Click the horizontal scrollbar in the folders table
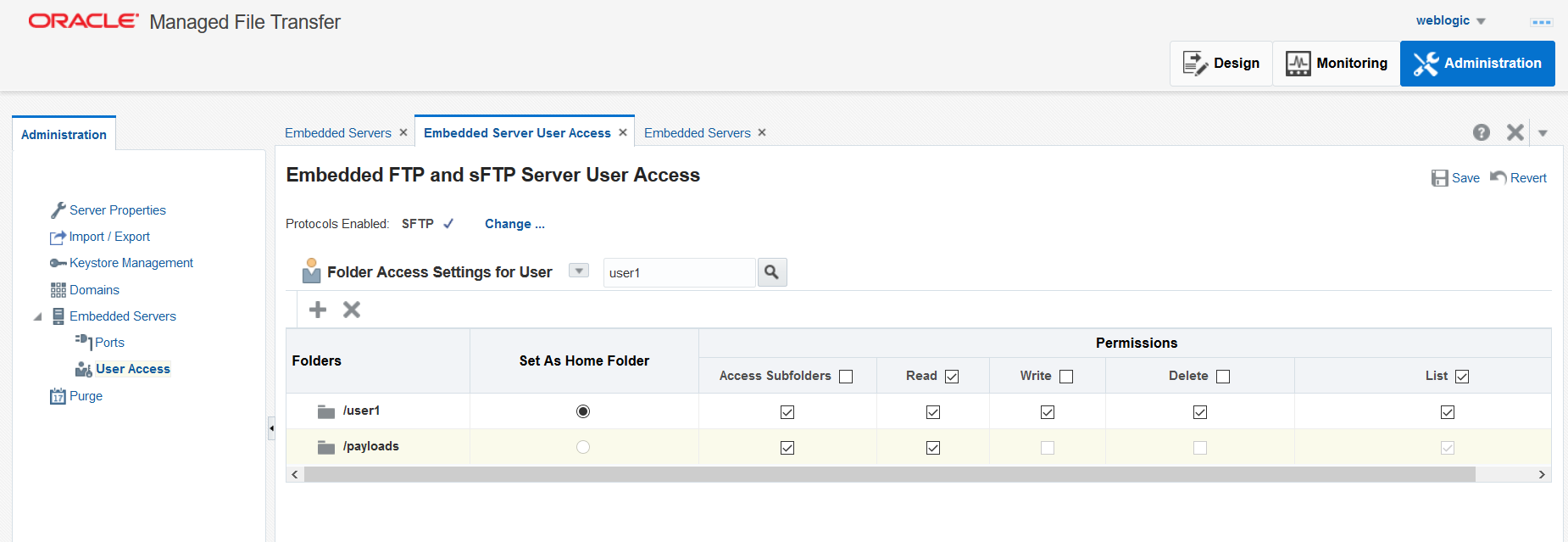This screenshot has height=542, width=1568. [x=890, y=474]
